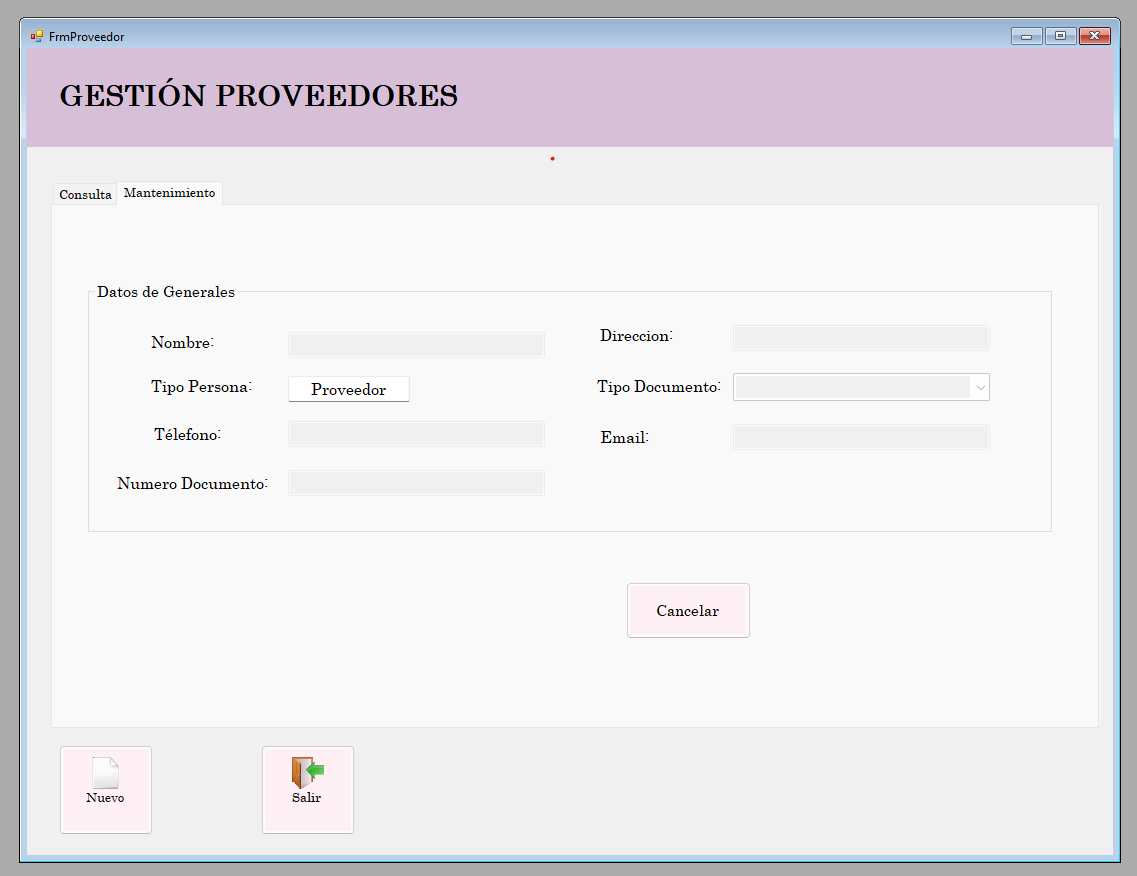Click the Cancelar button
The width and height of the screenshot is (1137, 876).
688,611
